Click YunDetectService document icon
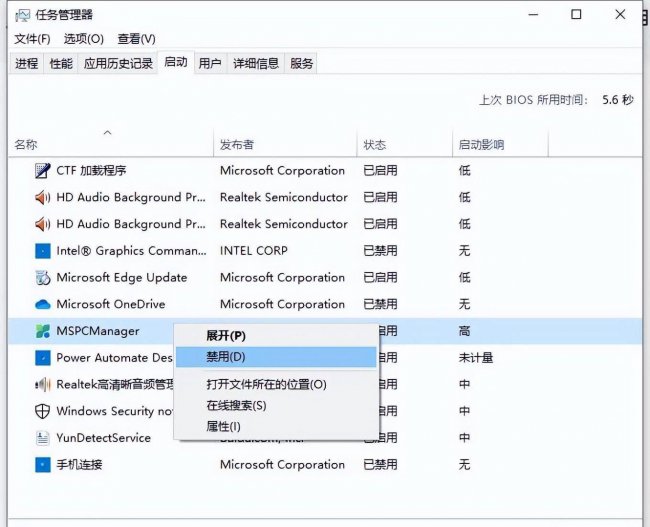This screenshot has width=650, height=527. (43, 438)
